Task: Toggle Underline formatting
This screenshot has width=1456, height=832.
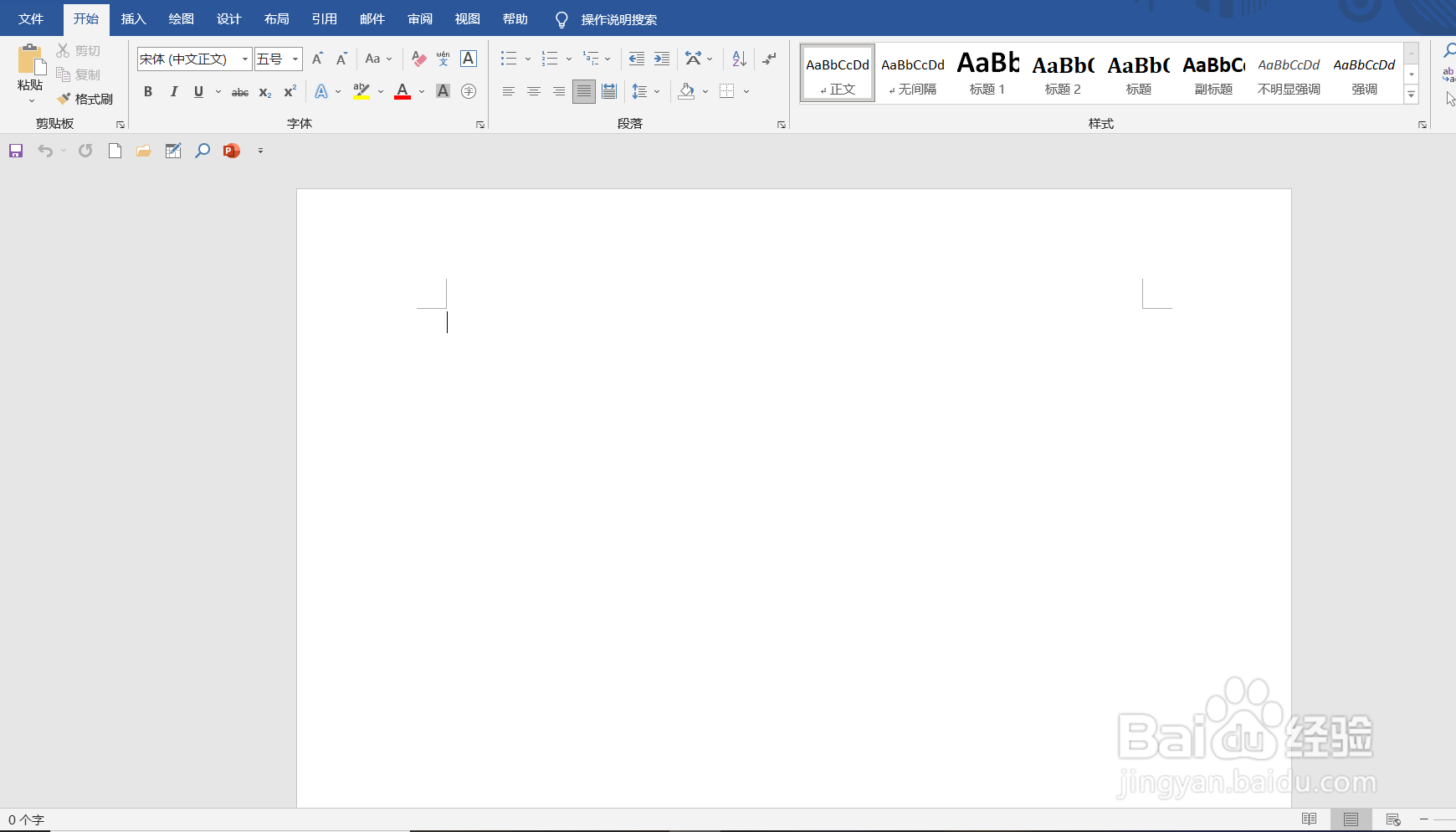Action: 198,91
